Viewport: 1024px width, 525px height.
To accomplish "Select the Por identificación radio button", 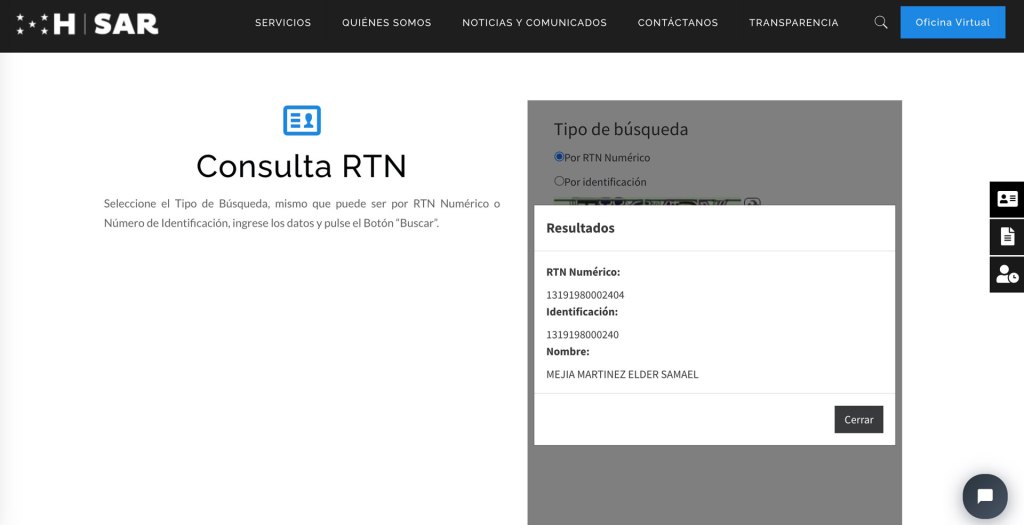I will (559, 181).
